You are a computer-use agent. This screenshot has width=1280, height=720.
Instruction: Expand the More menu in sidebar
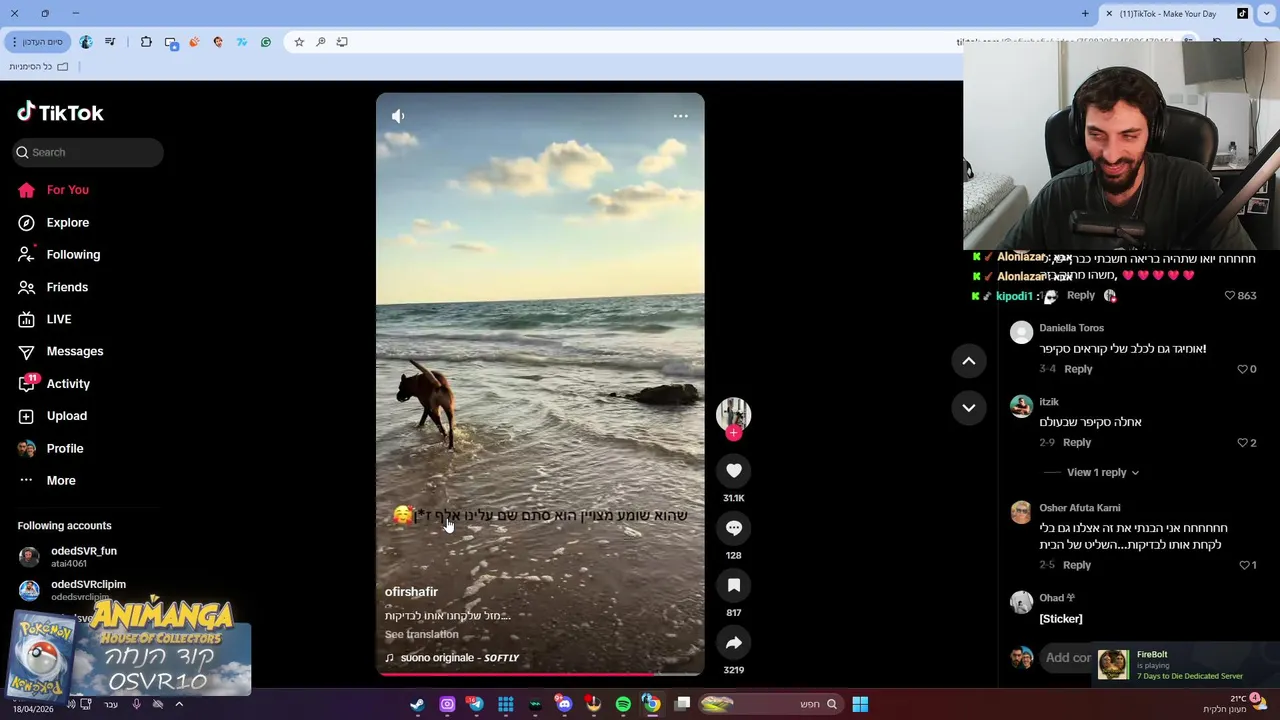click(x=47, y=480)
